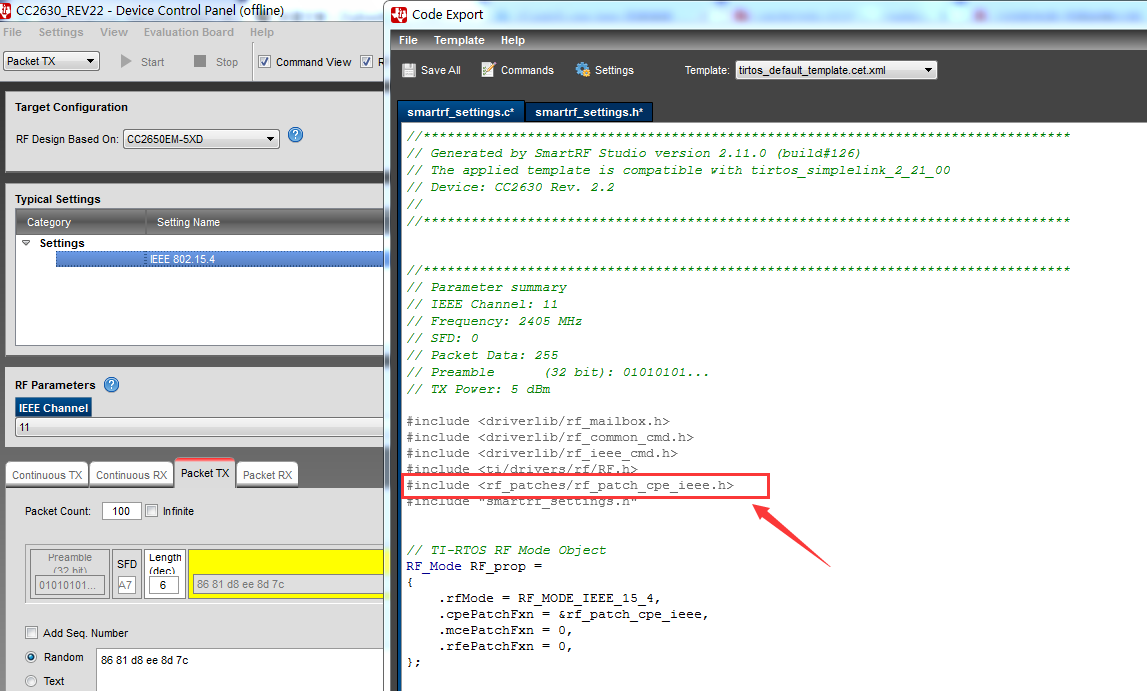
Task: Switch to the Packet RX tab
Action: 267,475
